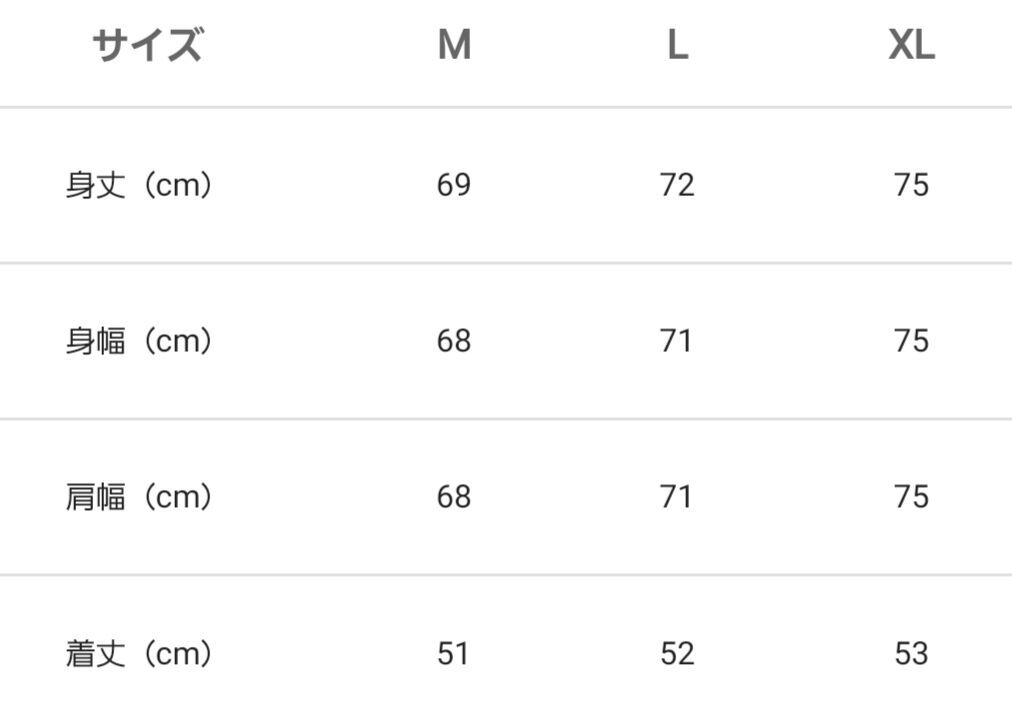Click the 着丈 (cm) row label
The height and width of the screenshot is (703, 1012).
coord(139,654)
